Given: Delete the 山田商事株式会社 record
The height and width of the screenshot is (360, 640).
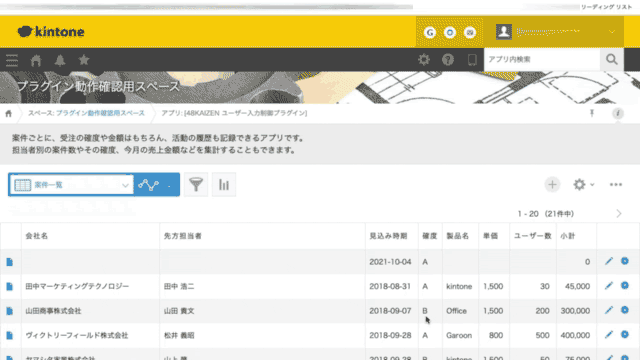Looking at the screenshot, I should click(x=625, y=310).
